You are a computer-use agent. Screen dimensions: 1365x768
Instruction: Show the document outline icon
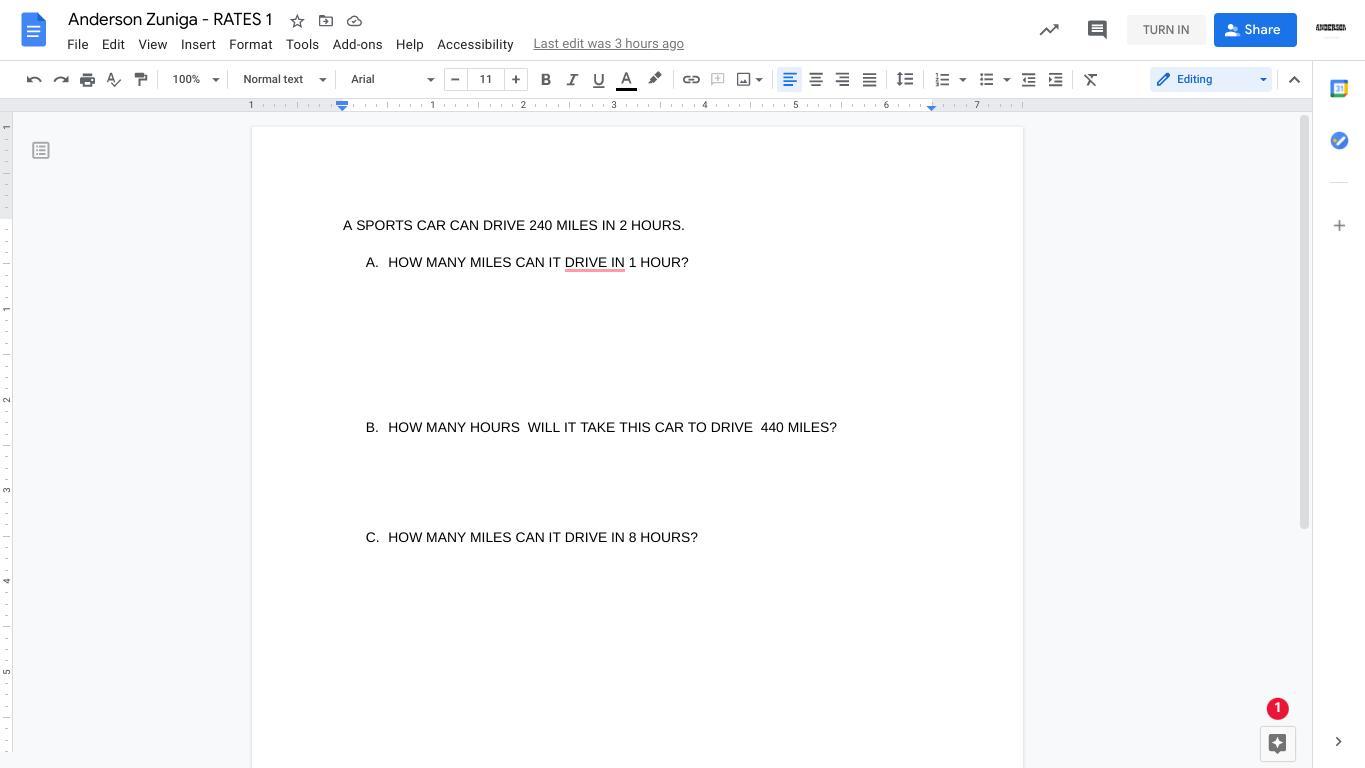coord(41,150)
